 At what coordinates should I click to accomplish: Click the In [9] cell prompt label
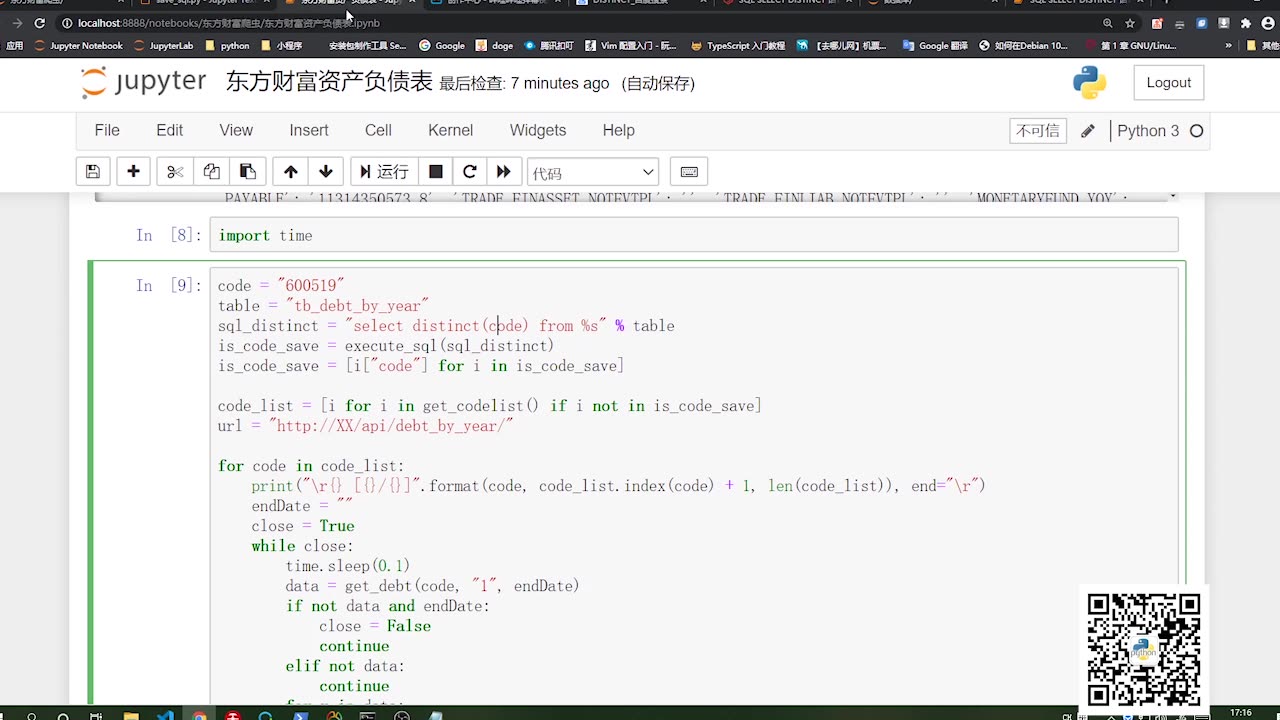168,286
